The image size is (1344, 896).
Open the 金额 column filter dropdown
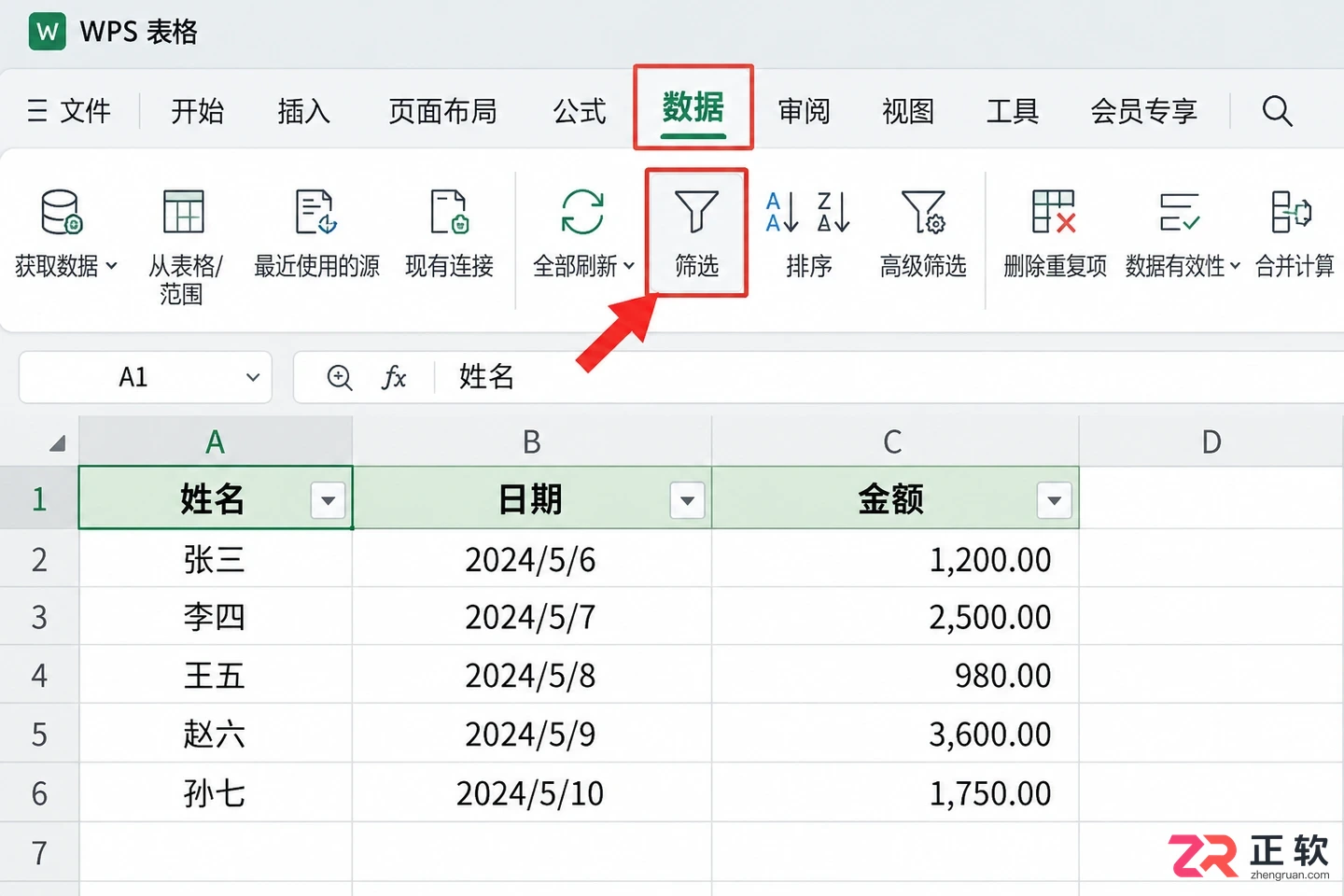1054,500
